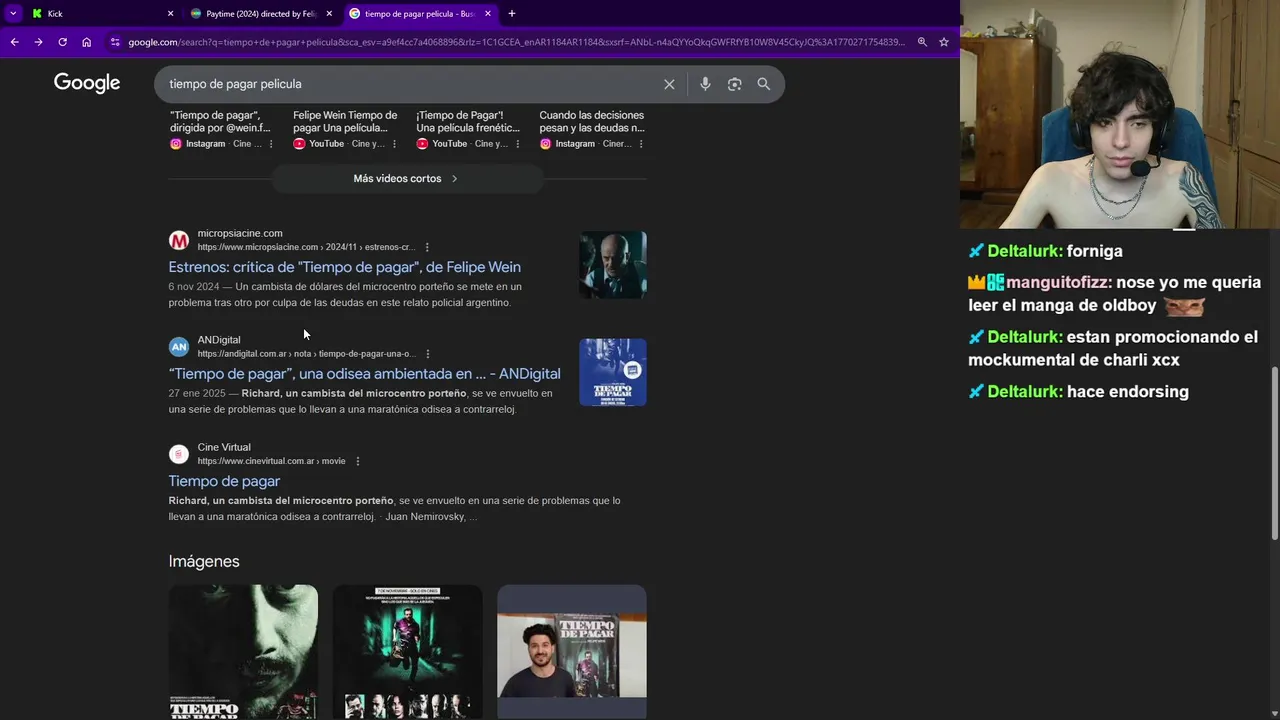Open the image of man beside poster

click(x=572, y=652)
